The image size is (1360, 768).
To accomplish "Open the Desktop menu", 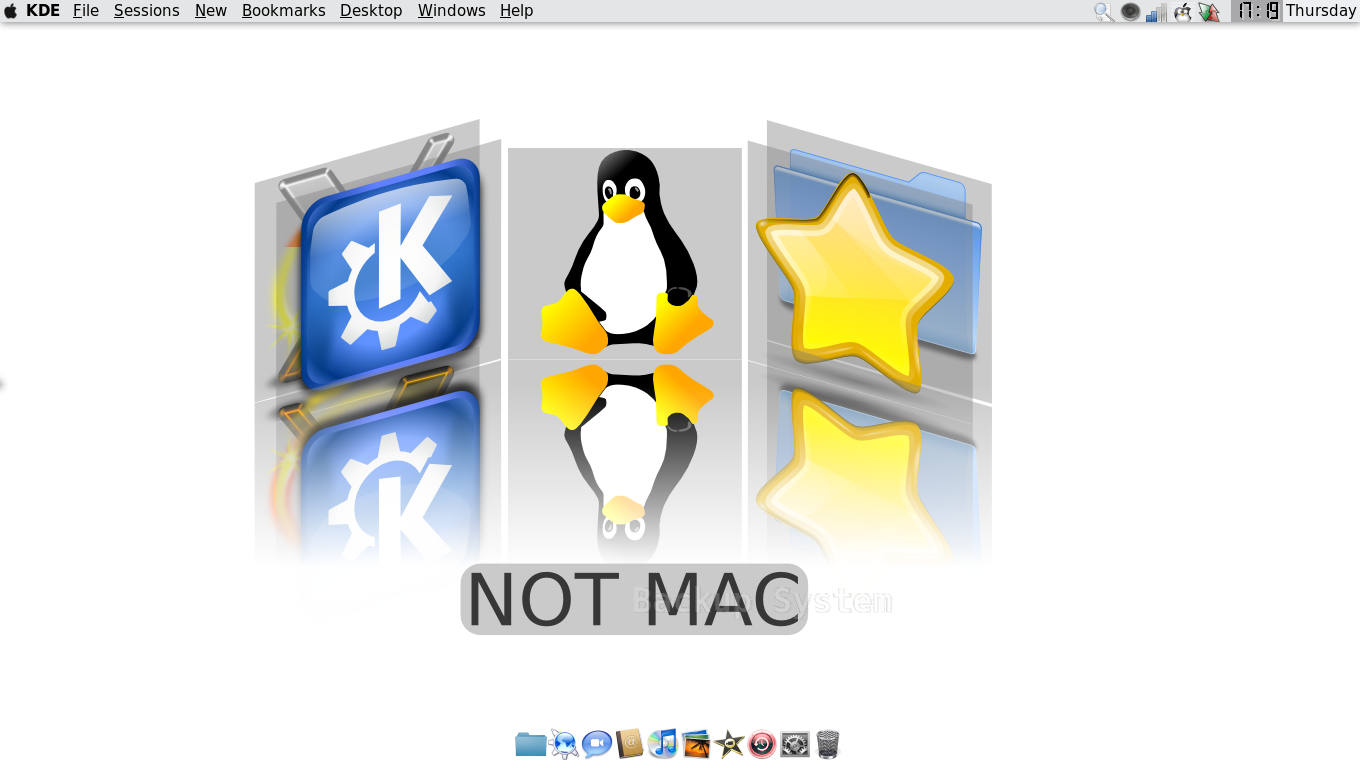I will pyautogui.click(x=371, y=11).
